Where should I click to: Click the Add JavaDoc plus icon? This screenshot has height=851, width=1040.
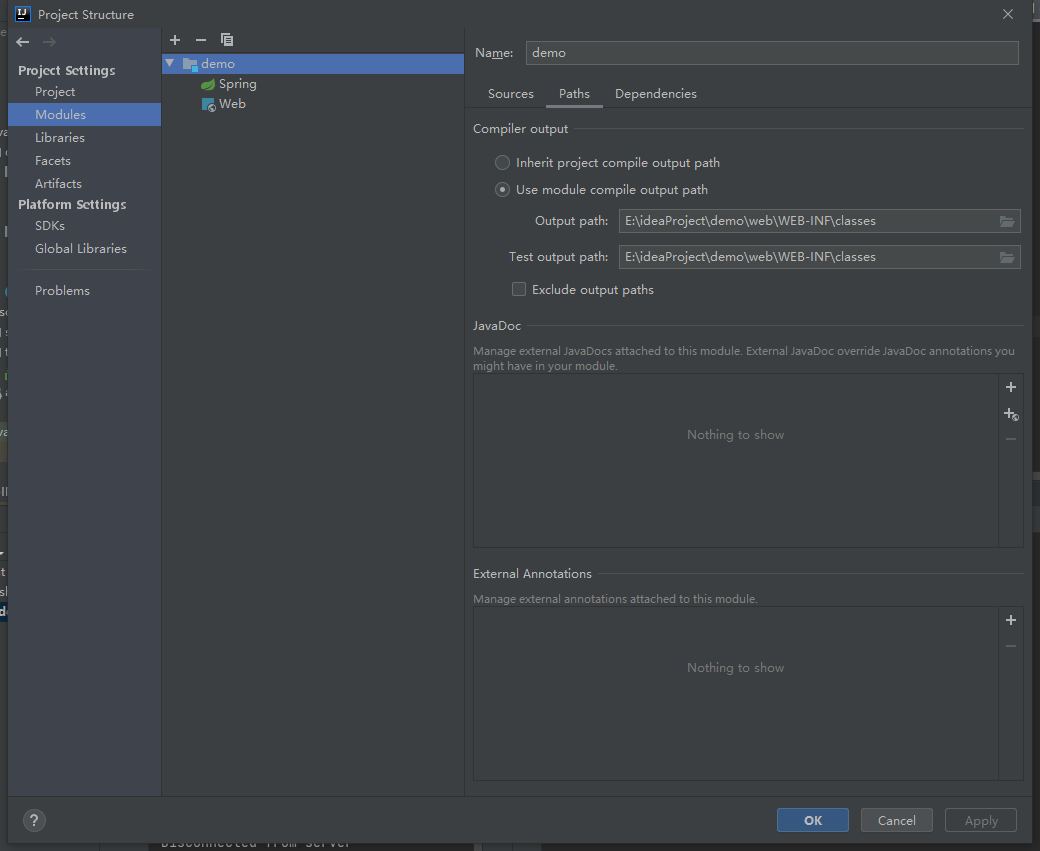1010,386
